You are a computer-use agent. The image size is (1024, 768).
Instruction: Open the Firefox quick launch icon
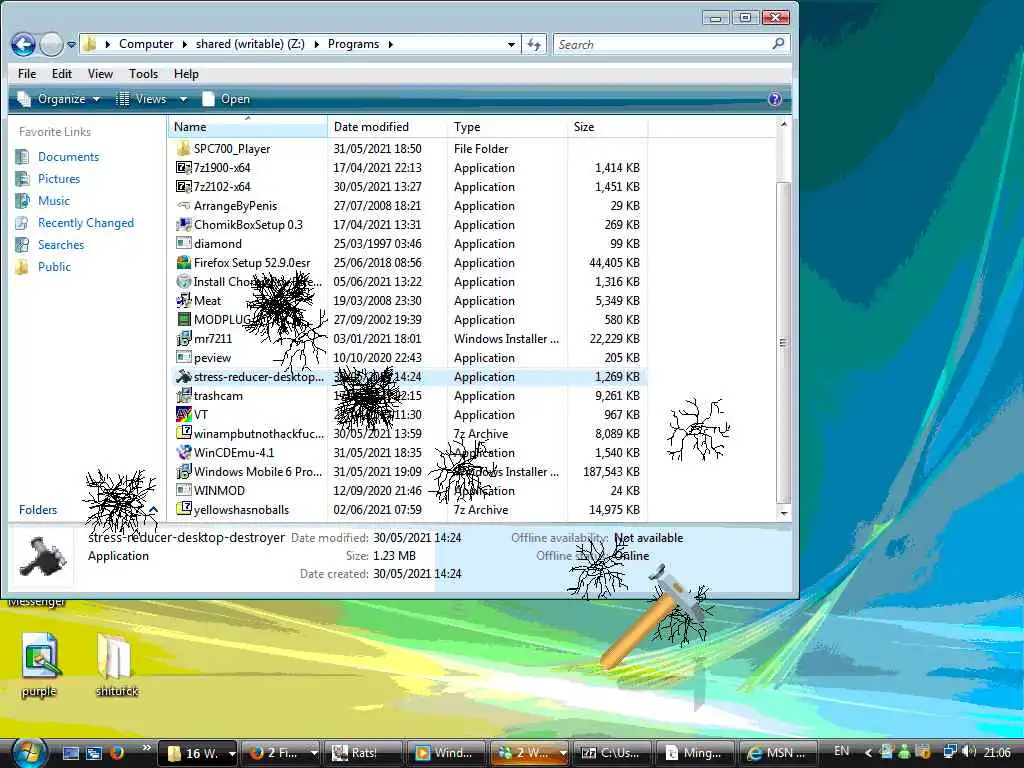[118, 753]
